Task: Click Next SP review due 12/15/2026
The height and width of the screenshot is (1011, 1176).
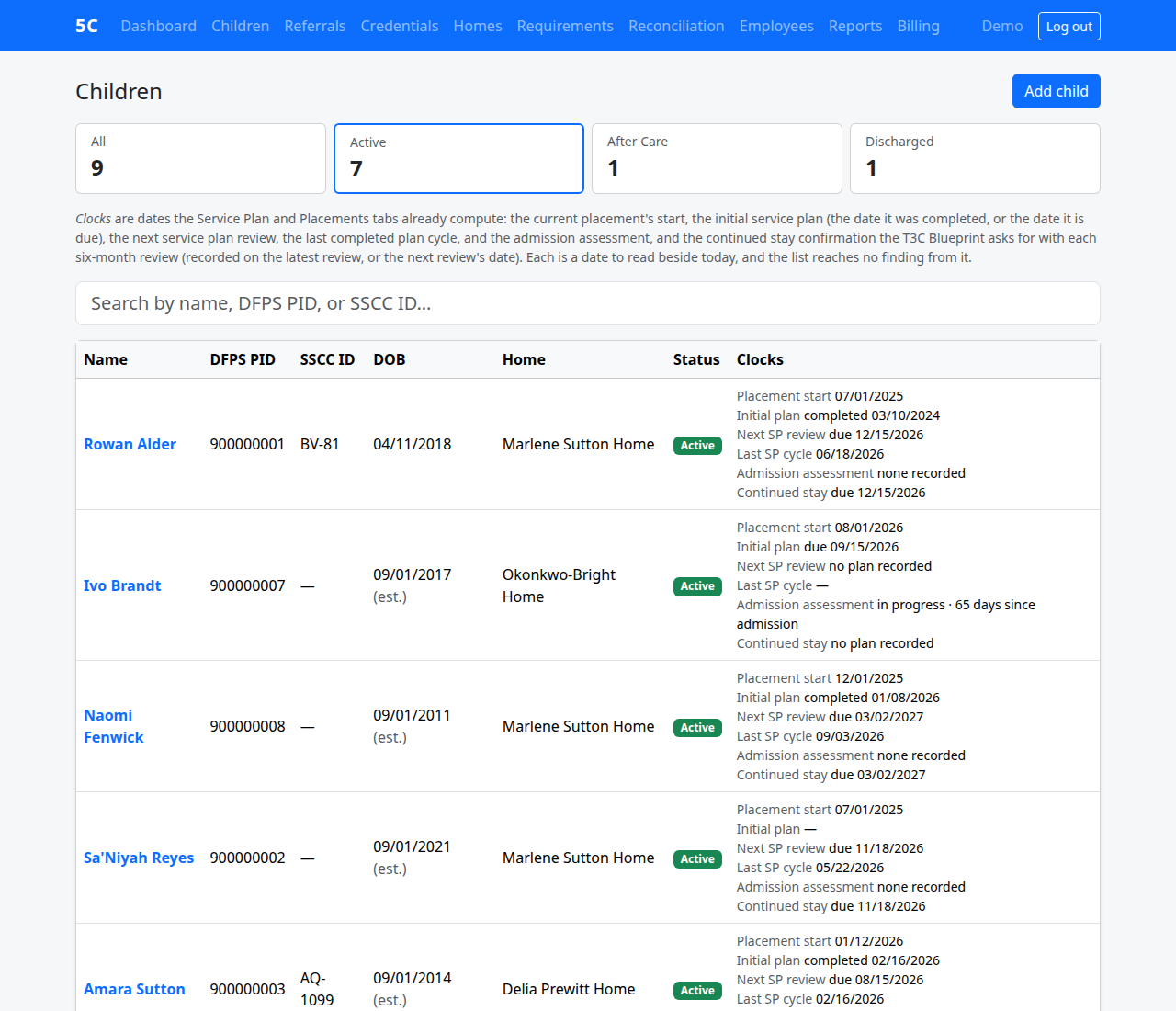Action: [x=830, y=435]
